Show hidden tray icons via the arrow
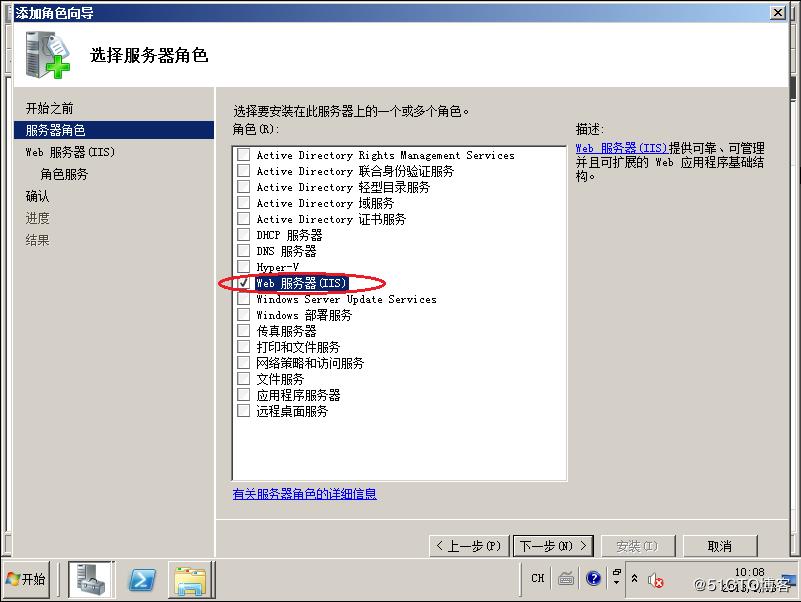The width and height of the screenshot is (801, 602). click(x=634, y=578)
